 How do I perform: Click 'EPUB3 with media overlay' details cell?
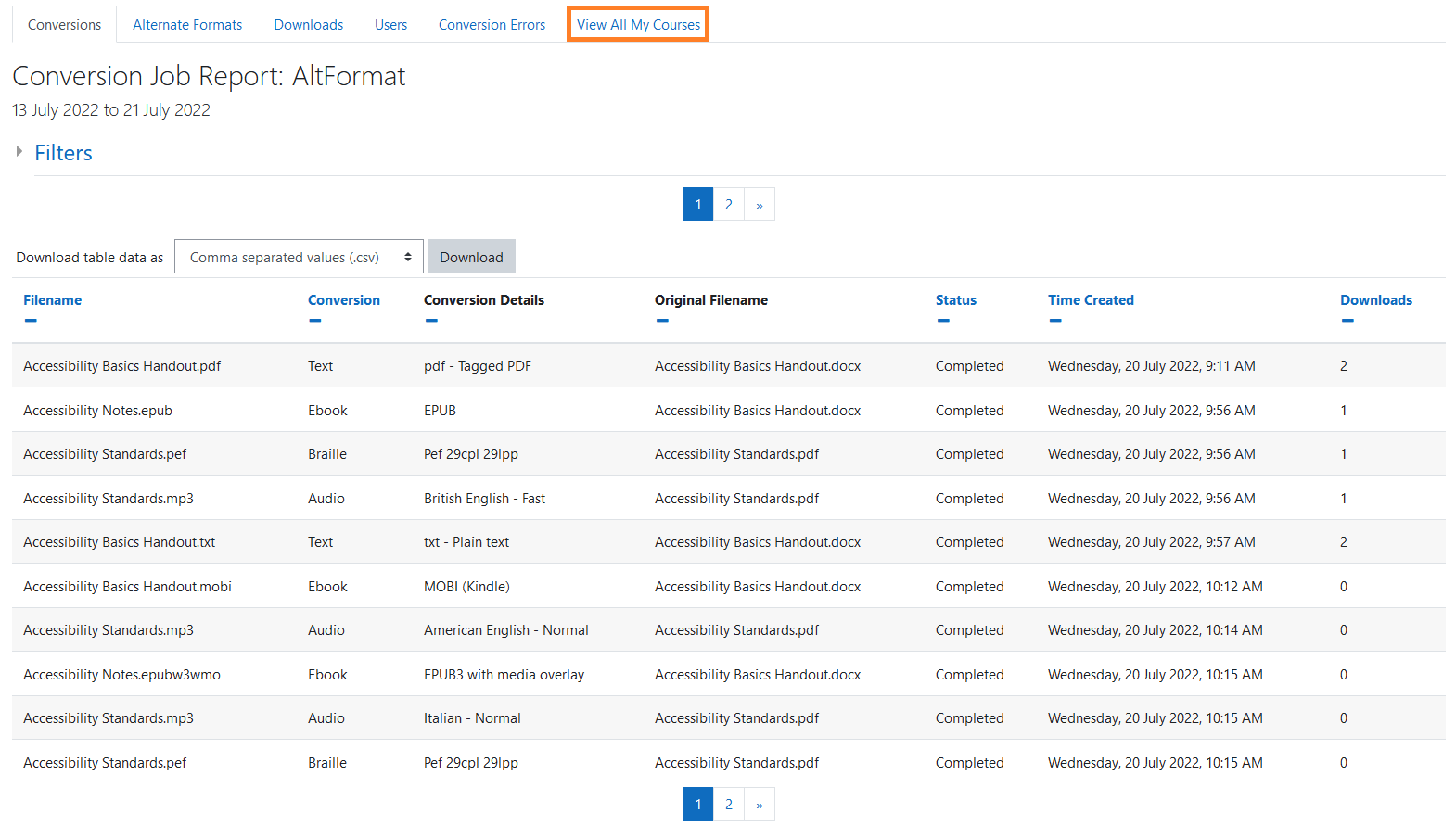pyautogui.click(x=504, y=675)
